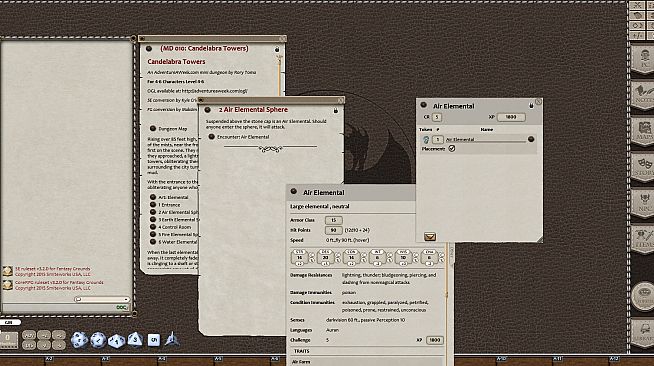Open the 4 Control Room story link
Screen dimensions: 654x366
[153, 227]
